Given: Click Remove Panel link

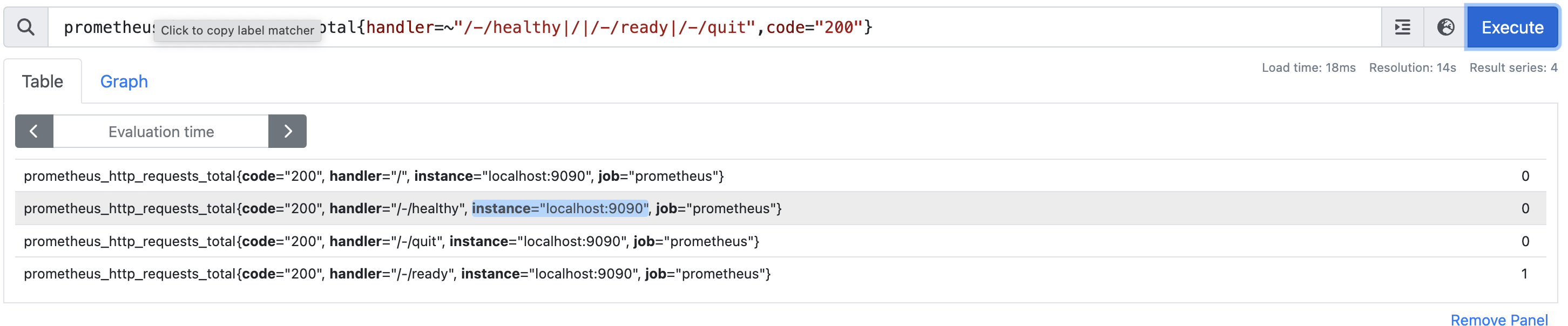Looking at the screenshot, I should (1498, 320).
